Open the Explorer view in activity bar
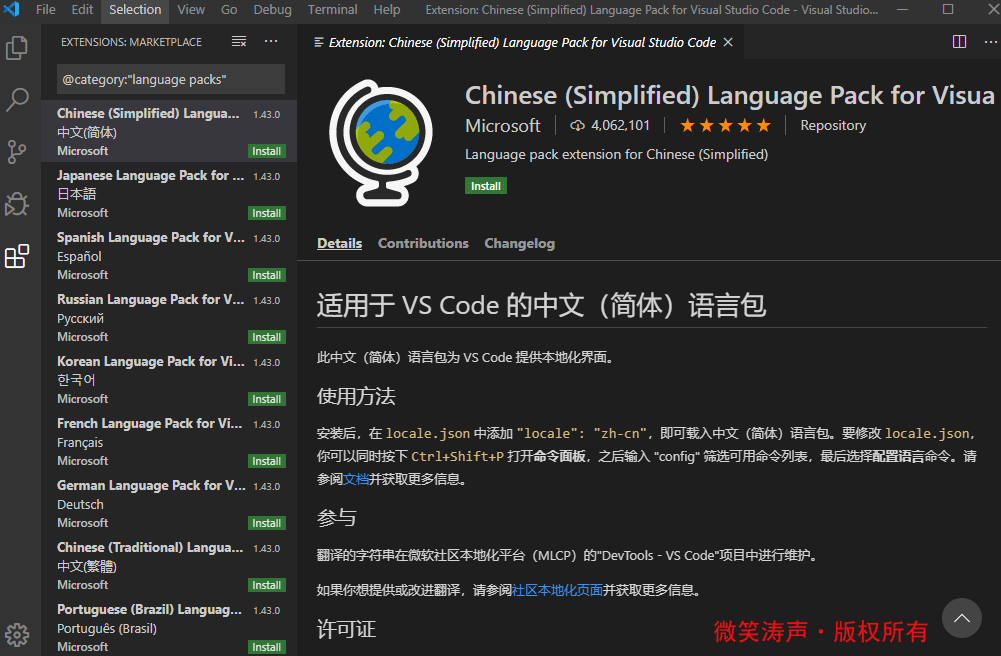The height and width of the screenshot is (656, 1001). 17,48
